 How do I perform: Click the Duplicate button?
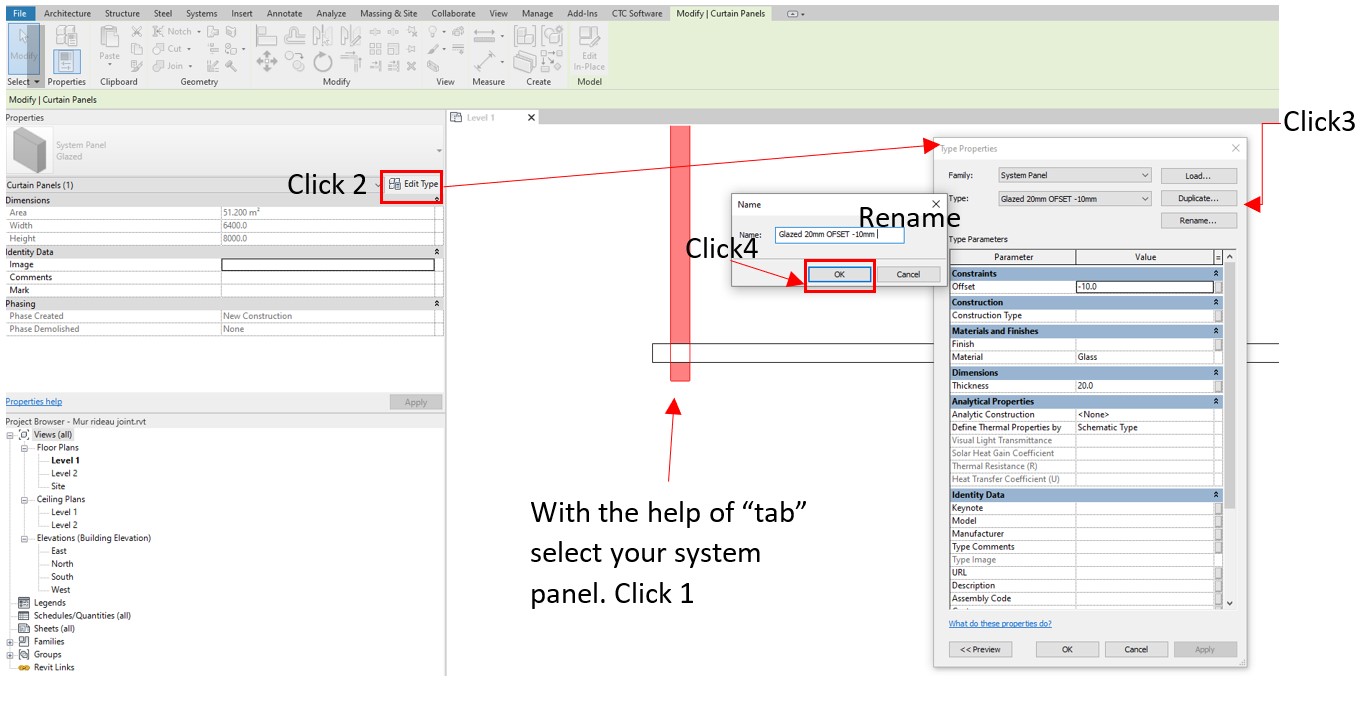click(x=1198, y=199)
